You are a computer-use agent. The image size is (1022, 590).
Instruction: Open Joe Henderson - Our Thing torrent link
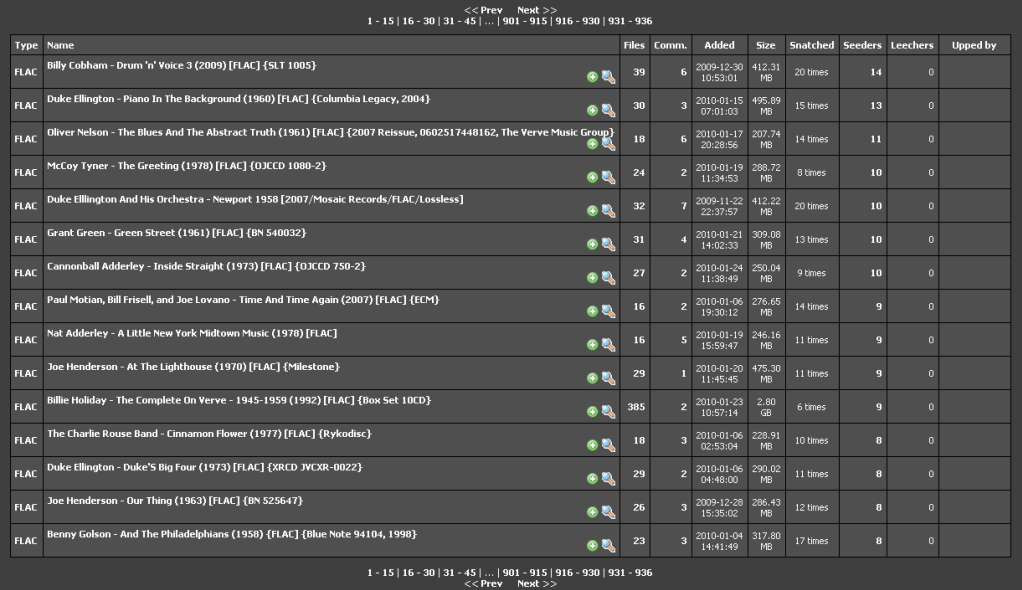coord(175,501)
